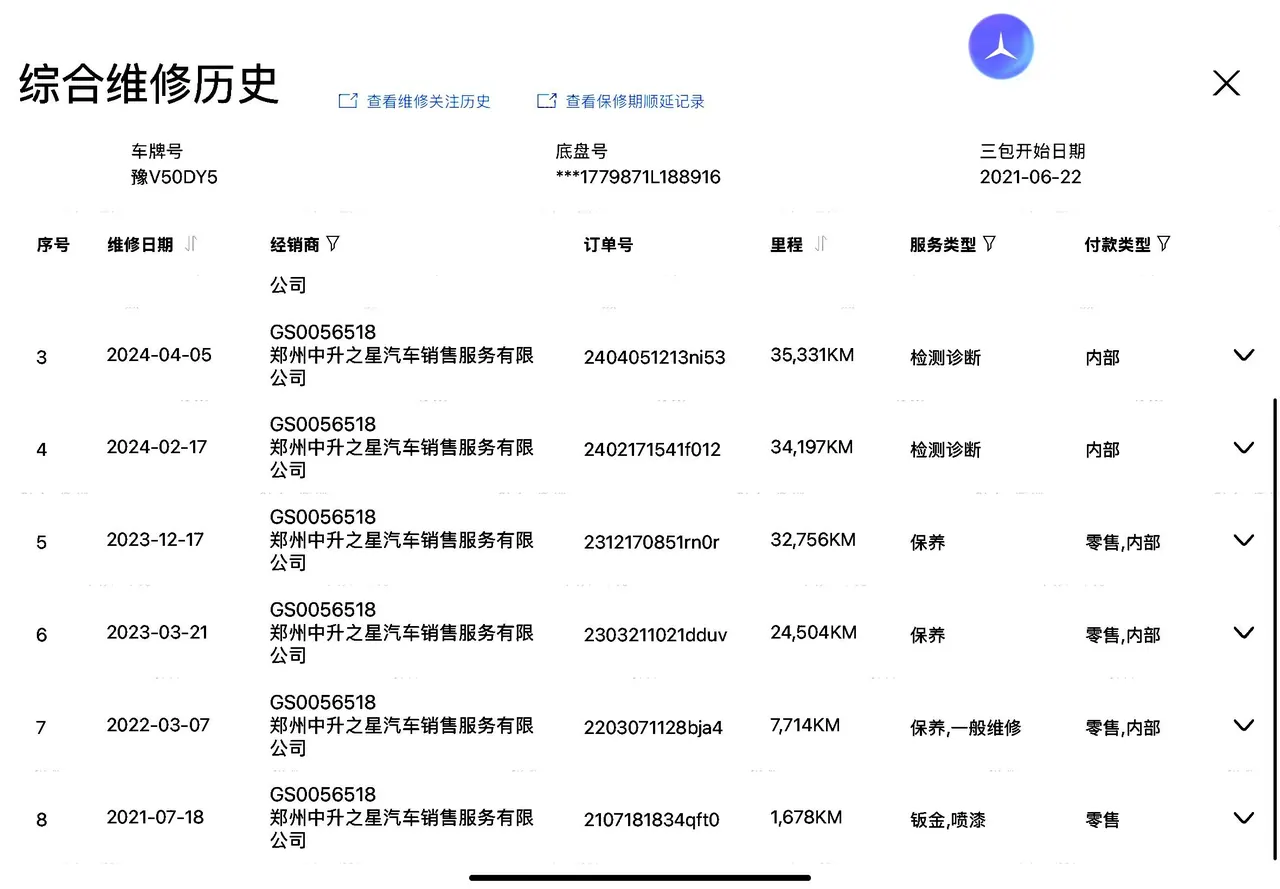The height and width of the screenshot is (889, 1280).
Task: Expand row 7 保养,一般维修 details
Action: coord(1243,725)
